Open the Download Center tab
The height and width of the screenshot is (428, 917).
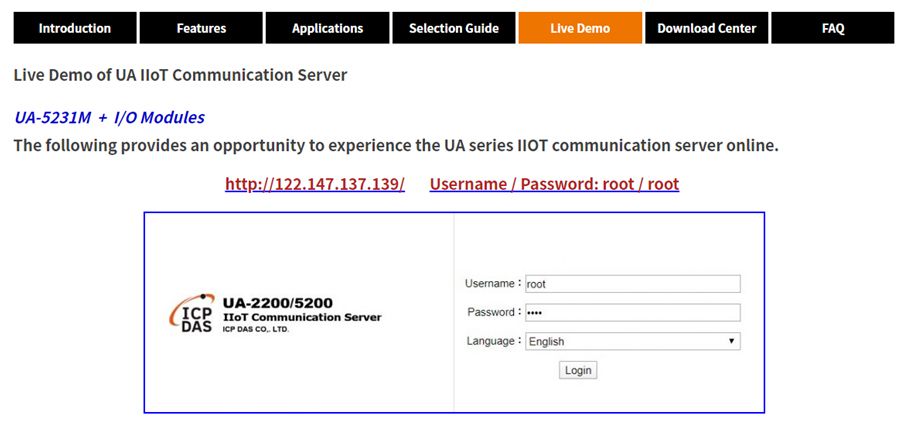tap(706, 28)
